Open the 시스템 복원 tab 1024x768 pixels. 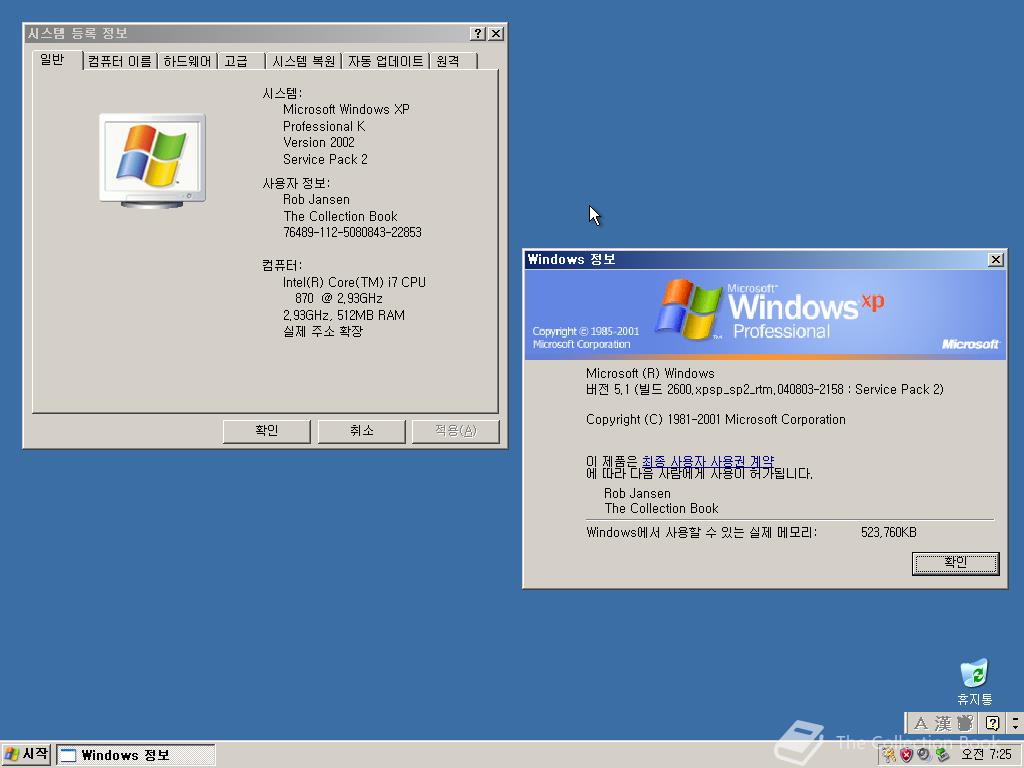[x=304, y=61]
